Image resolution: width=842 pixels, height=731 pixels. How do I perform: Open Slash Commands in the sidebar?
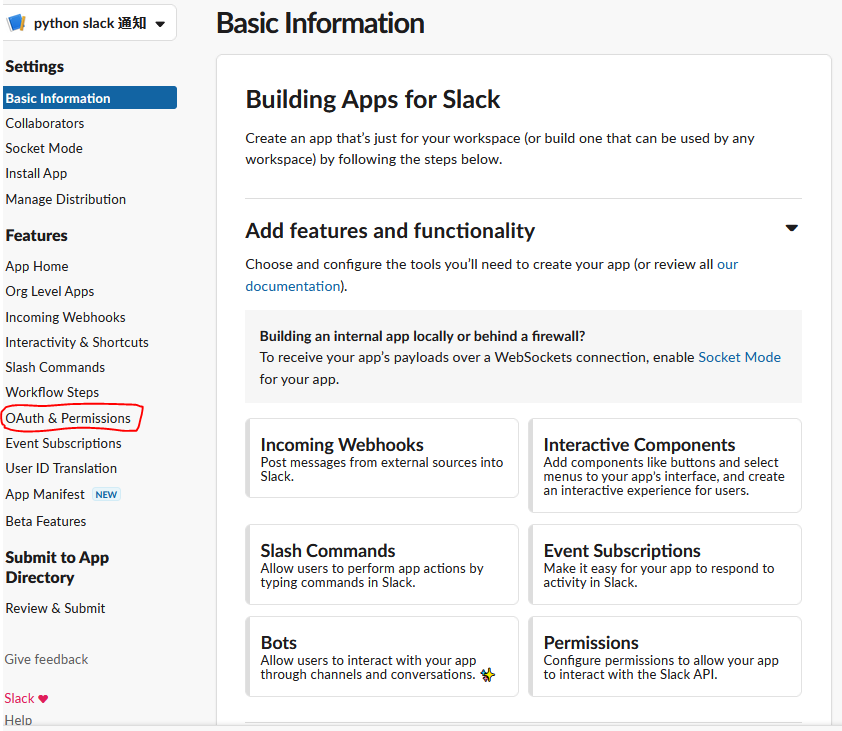pos(55,367)
